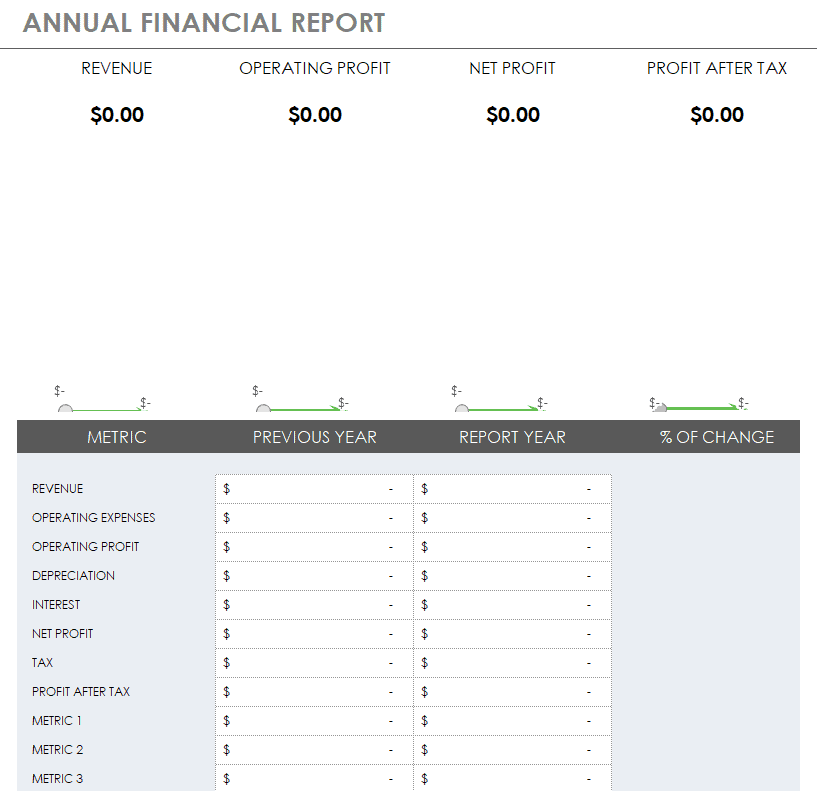Click the REPORT YEAR column header
Screen dimensions: 817x791
512,437
